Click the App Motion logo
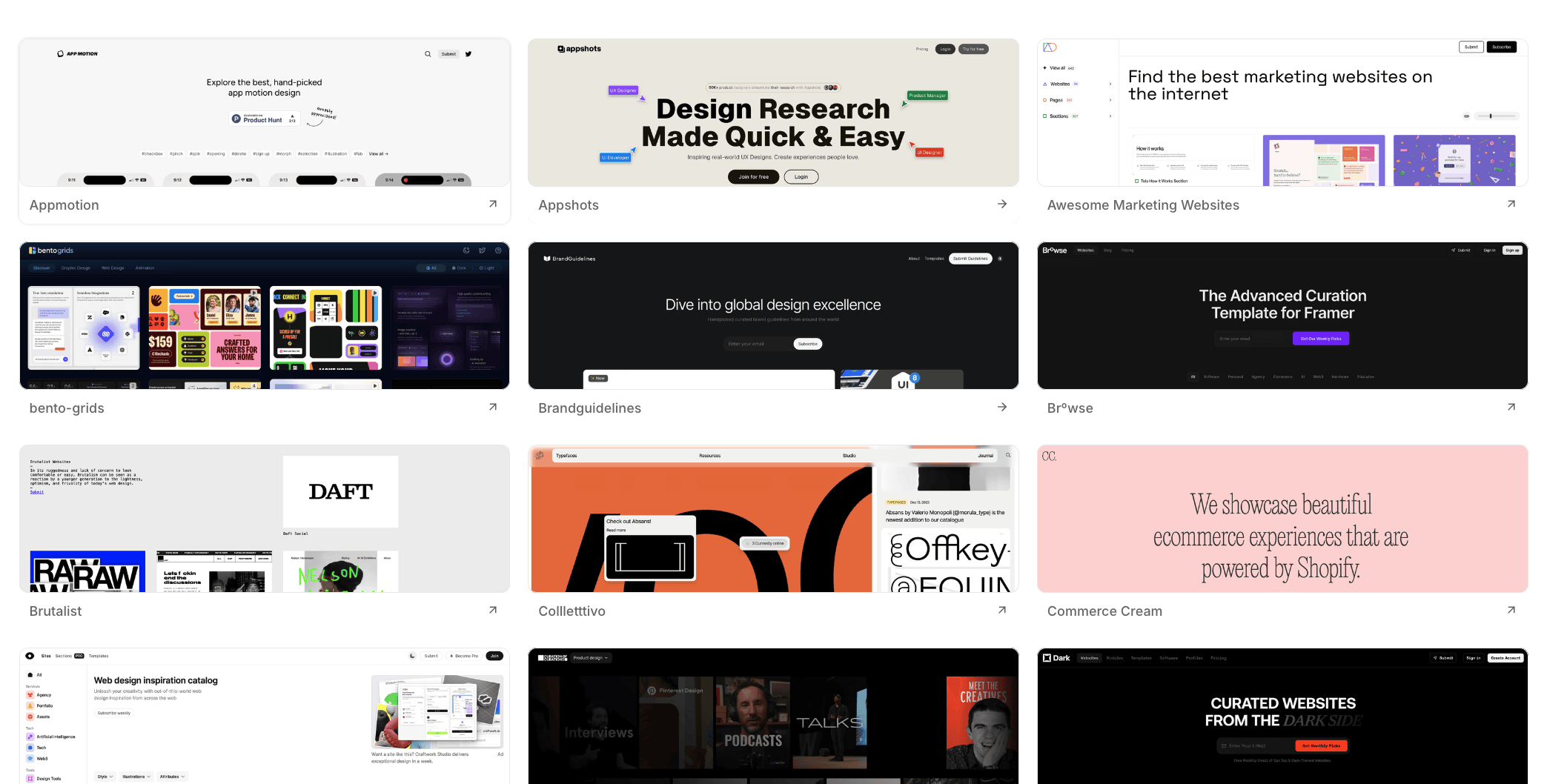 coord(77,54)
